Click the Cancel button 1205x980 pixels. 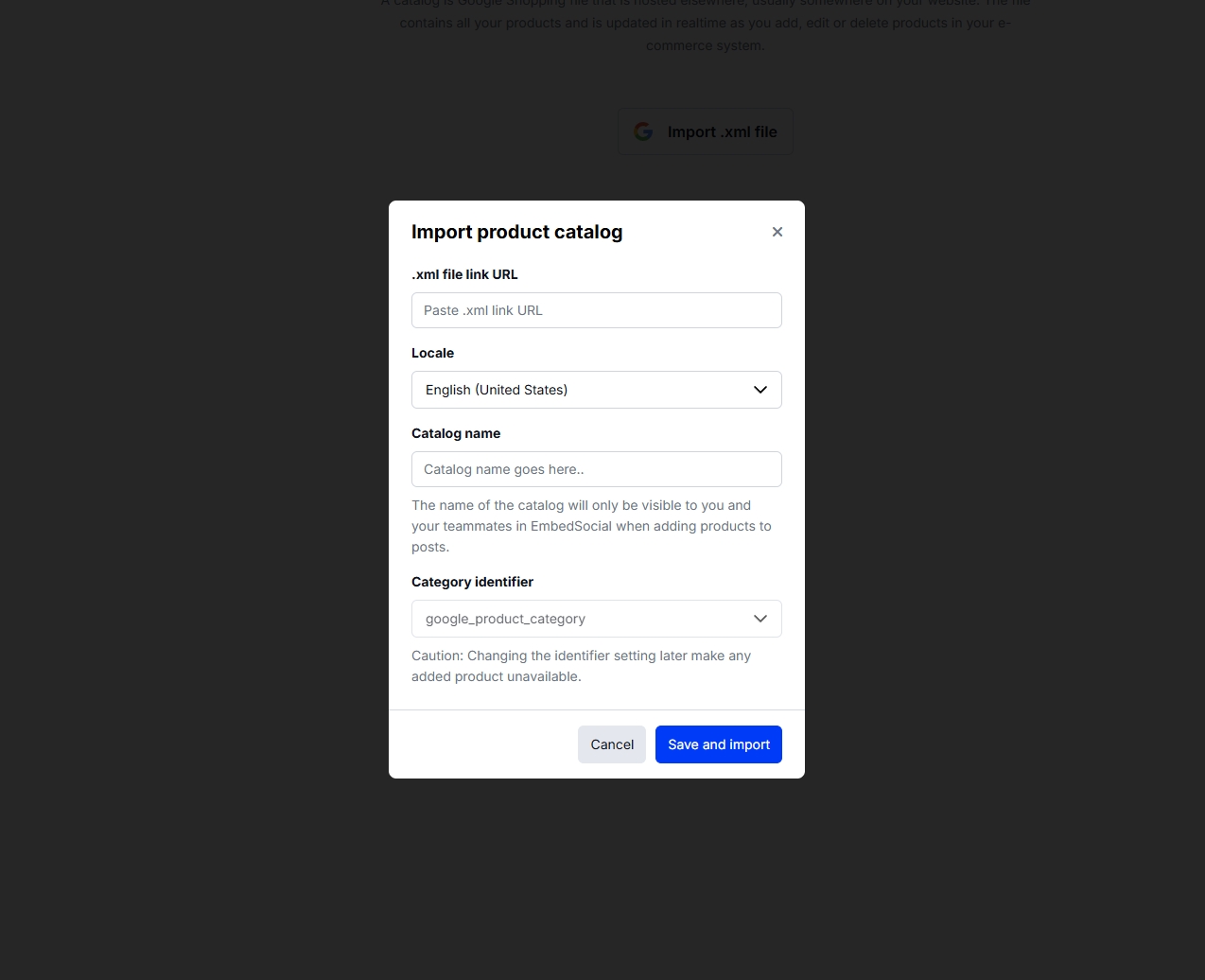pos(611,744)
